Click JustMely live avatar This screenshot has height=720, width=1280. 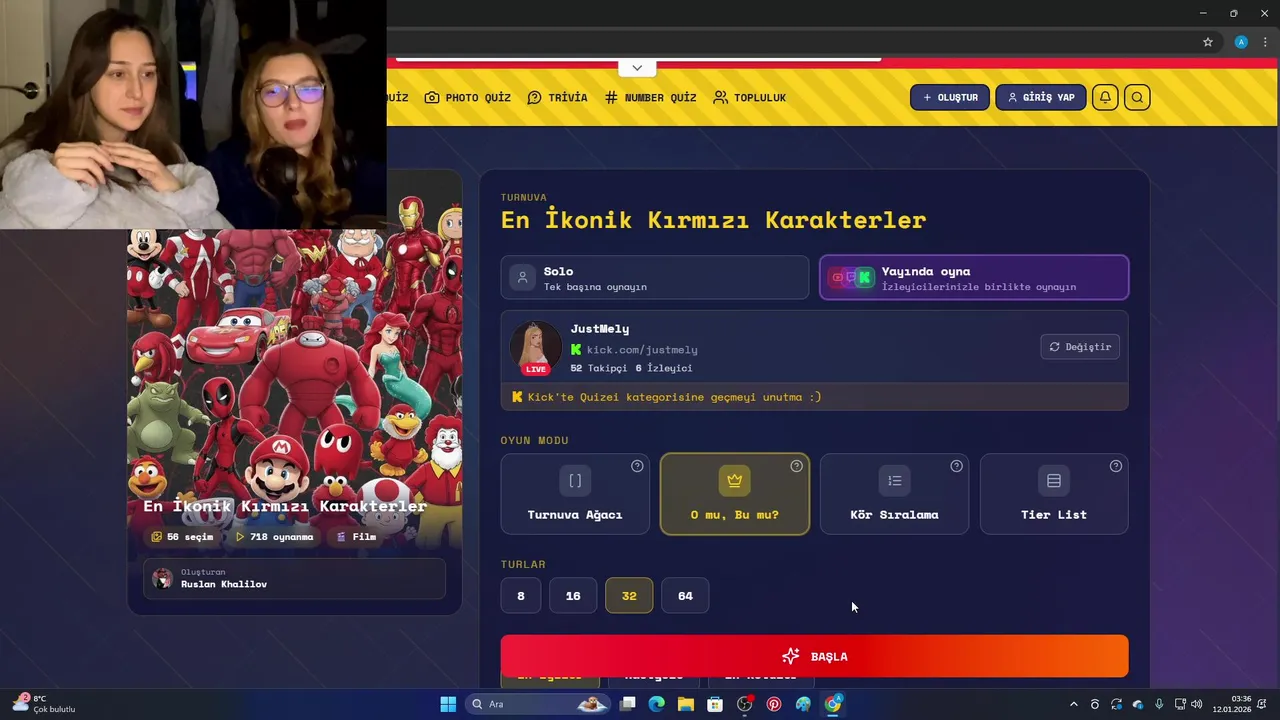[535, 347]
